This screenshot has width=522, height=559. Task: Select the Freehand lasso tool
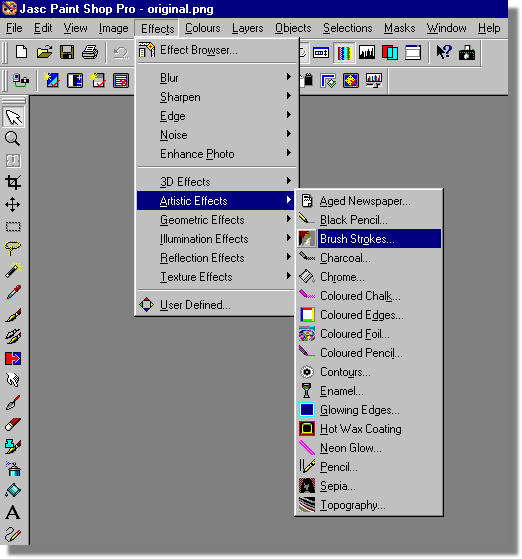13,248
